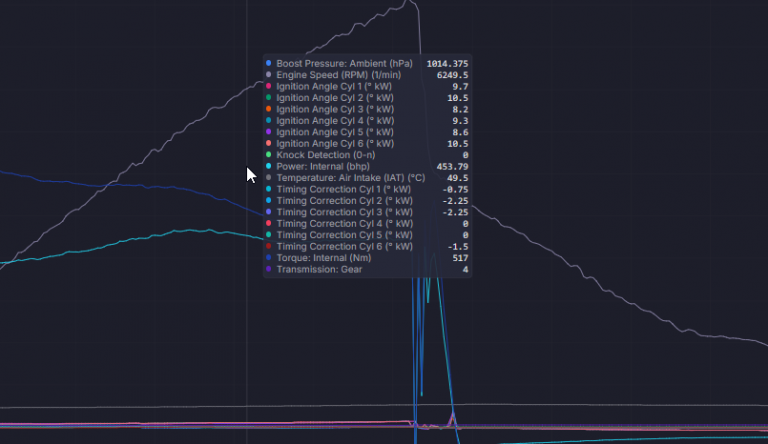Click the 'Boost Pressure: Ambient (hPa)' tooltip label
Viewport: 768px width, 444px height.
click(344, 64)
